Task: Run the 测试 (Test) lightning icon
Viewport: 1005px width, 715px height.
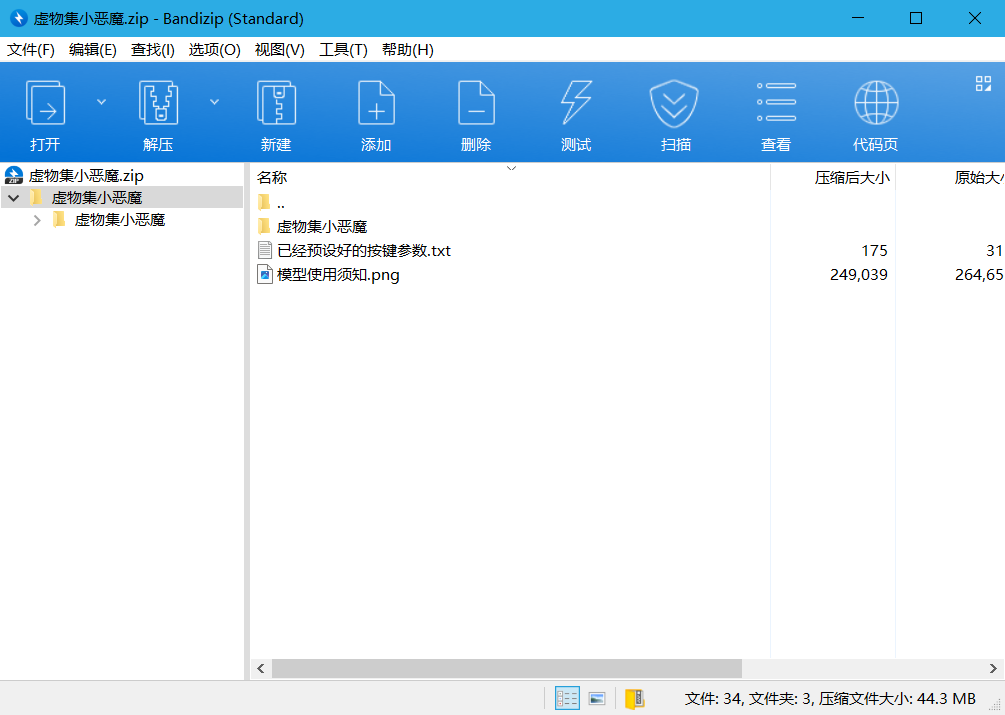Action: tap(576, 103)
